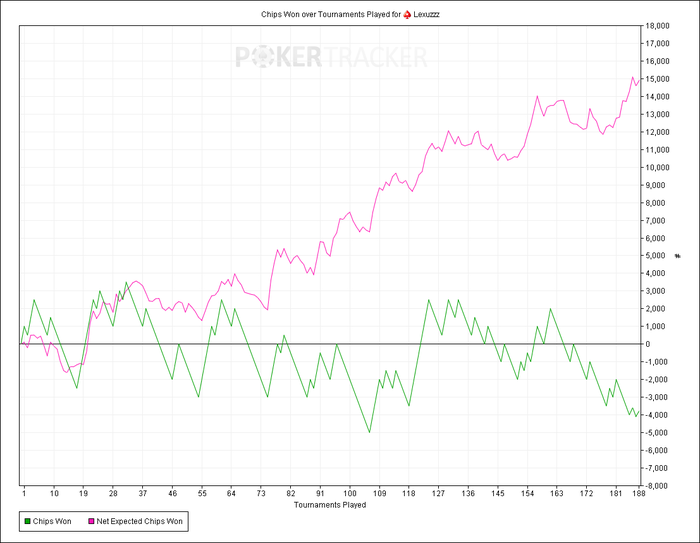Click the -1,000 y-axis value

click(657, 362)
